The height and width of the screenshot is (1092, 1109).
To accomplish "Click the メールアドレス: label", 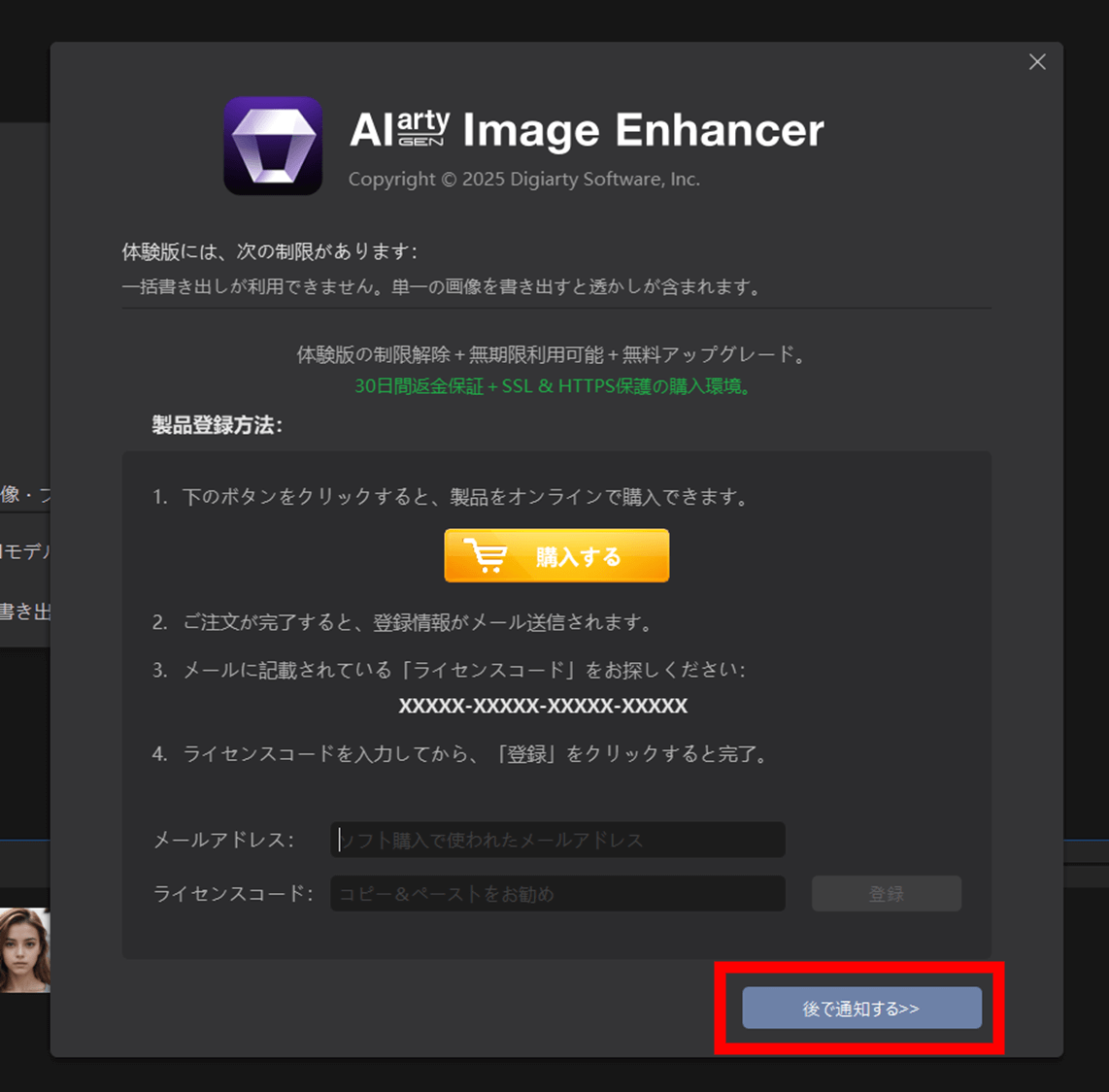I will click(x=223, y=840).
